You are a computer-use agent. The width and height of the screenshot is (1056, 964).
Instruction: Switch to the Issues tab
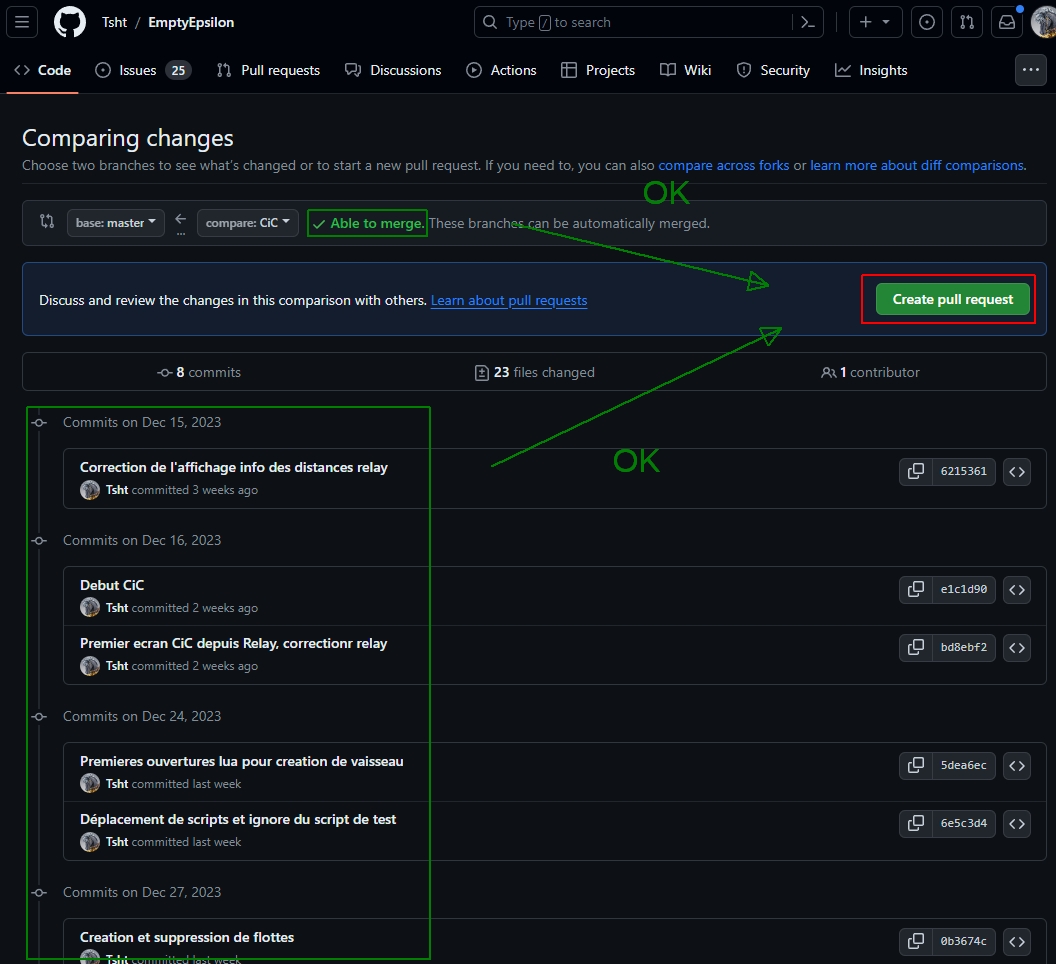pyautogui.click(x=141, y=70)
